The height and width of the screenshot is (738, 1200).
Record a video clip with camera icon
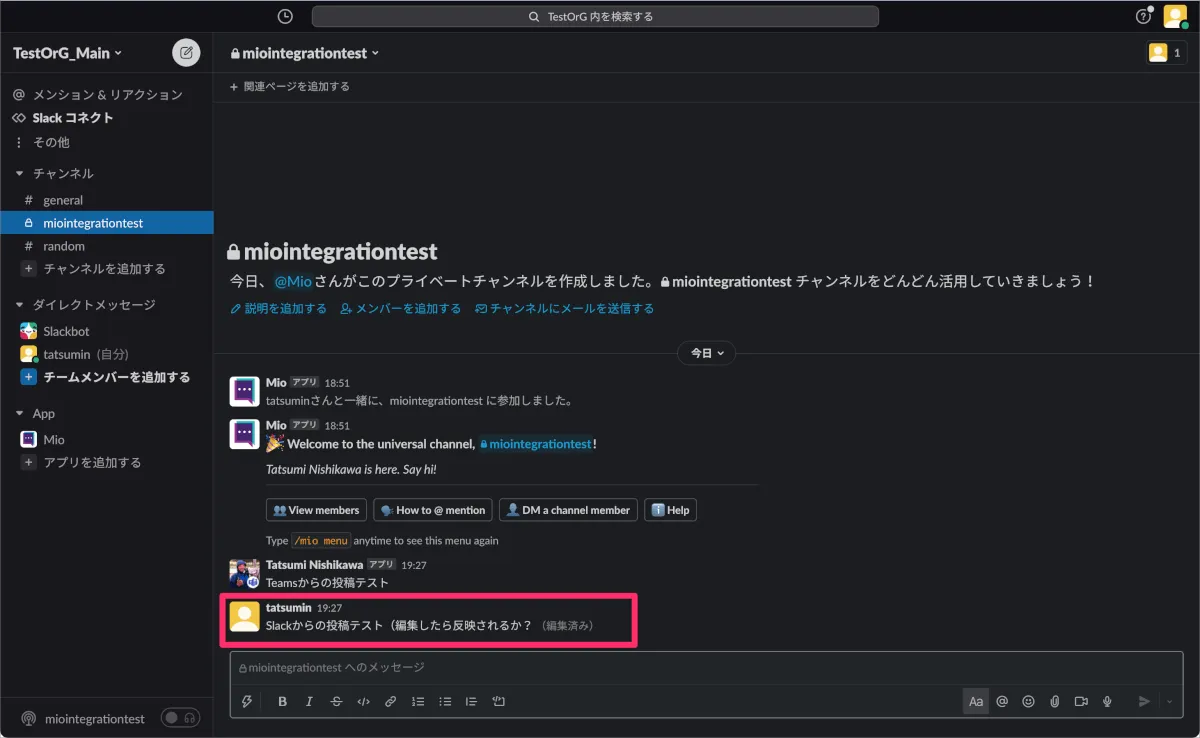1081,702
